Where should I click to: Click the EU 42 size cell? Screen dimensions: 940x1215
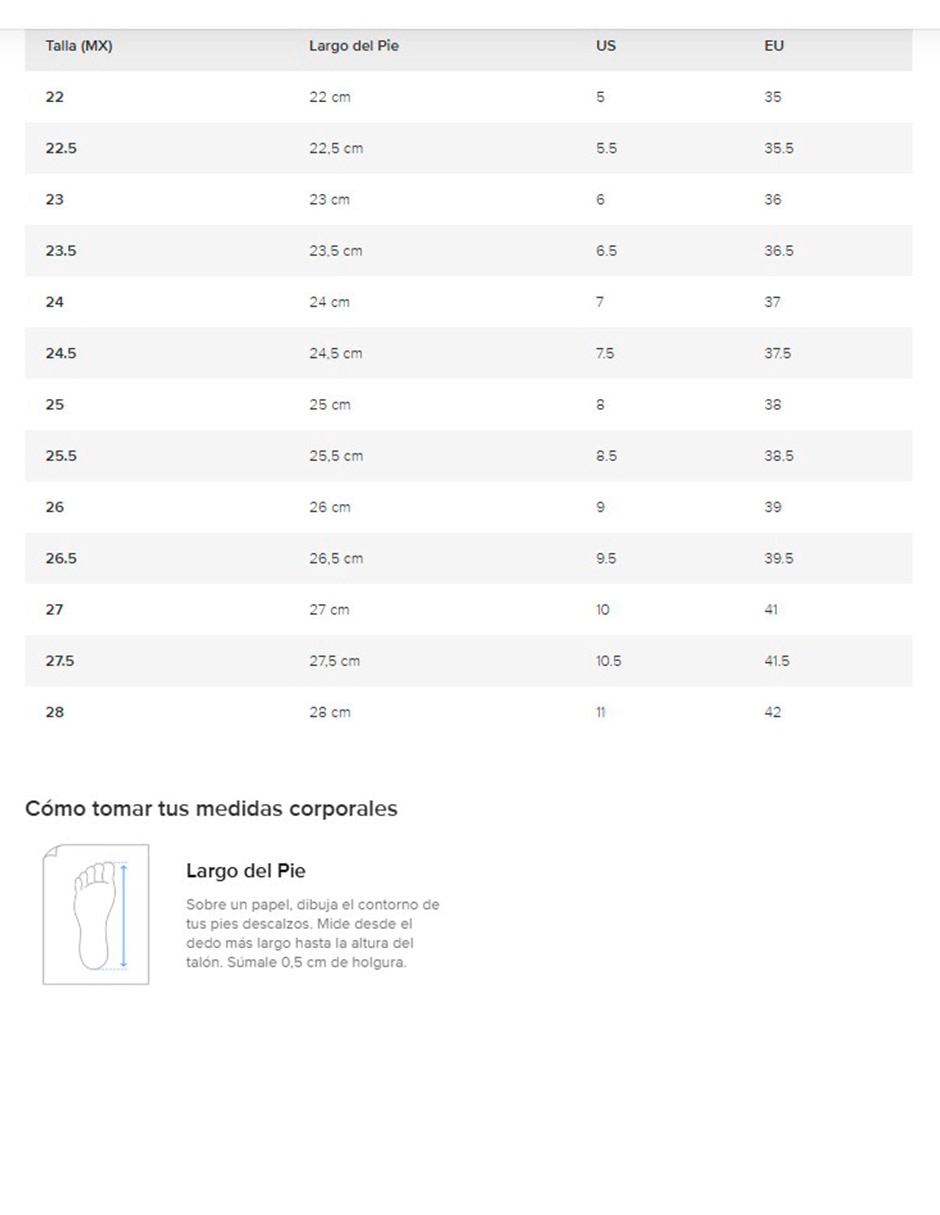click(x=773, y=712)
